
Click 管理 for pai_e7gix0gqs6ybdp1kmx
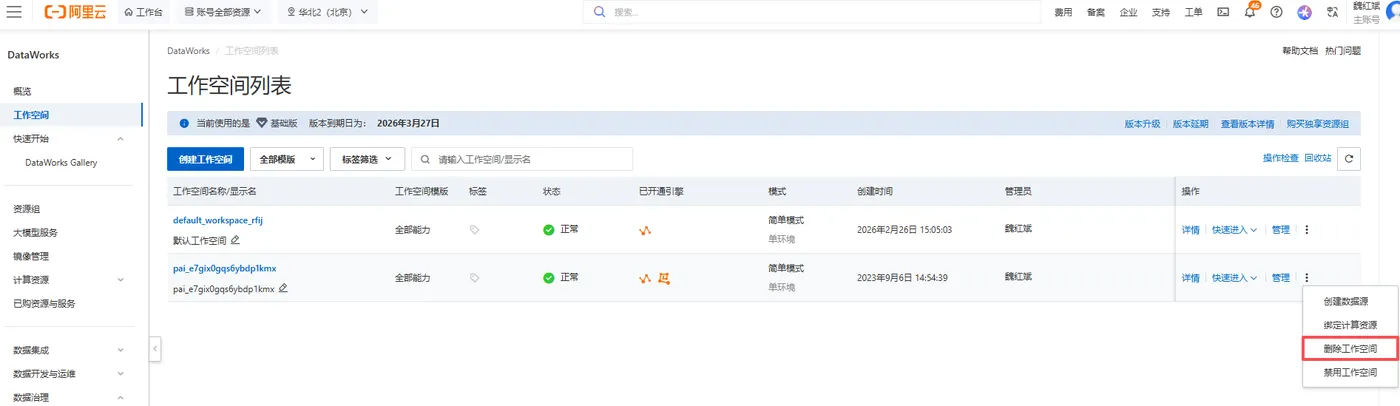1280,278
